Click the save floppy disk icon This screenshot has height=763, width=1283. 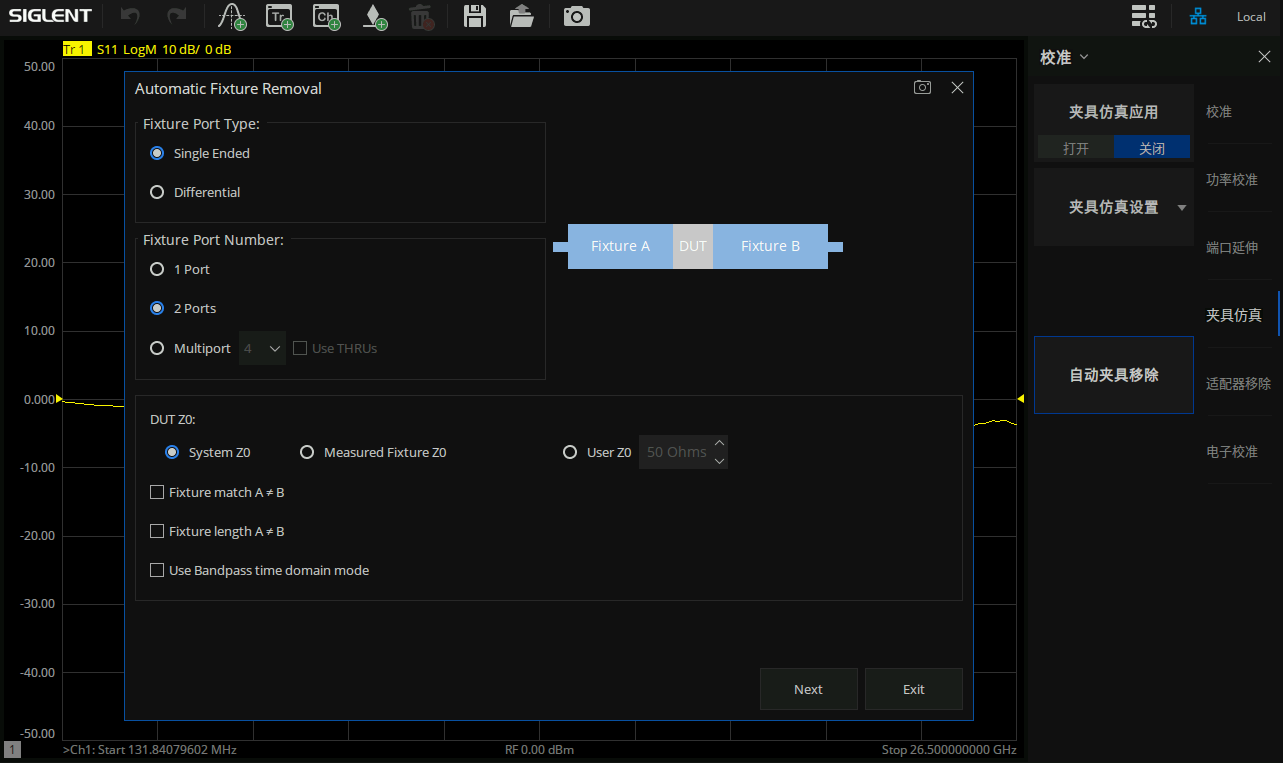click(x=475, y=16)
